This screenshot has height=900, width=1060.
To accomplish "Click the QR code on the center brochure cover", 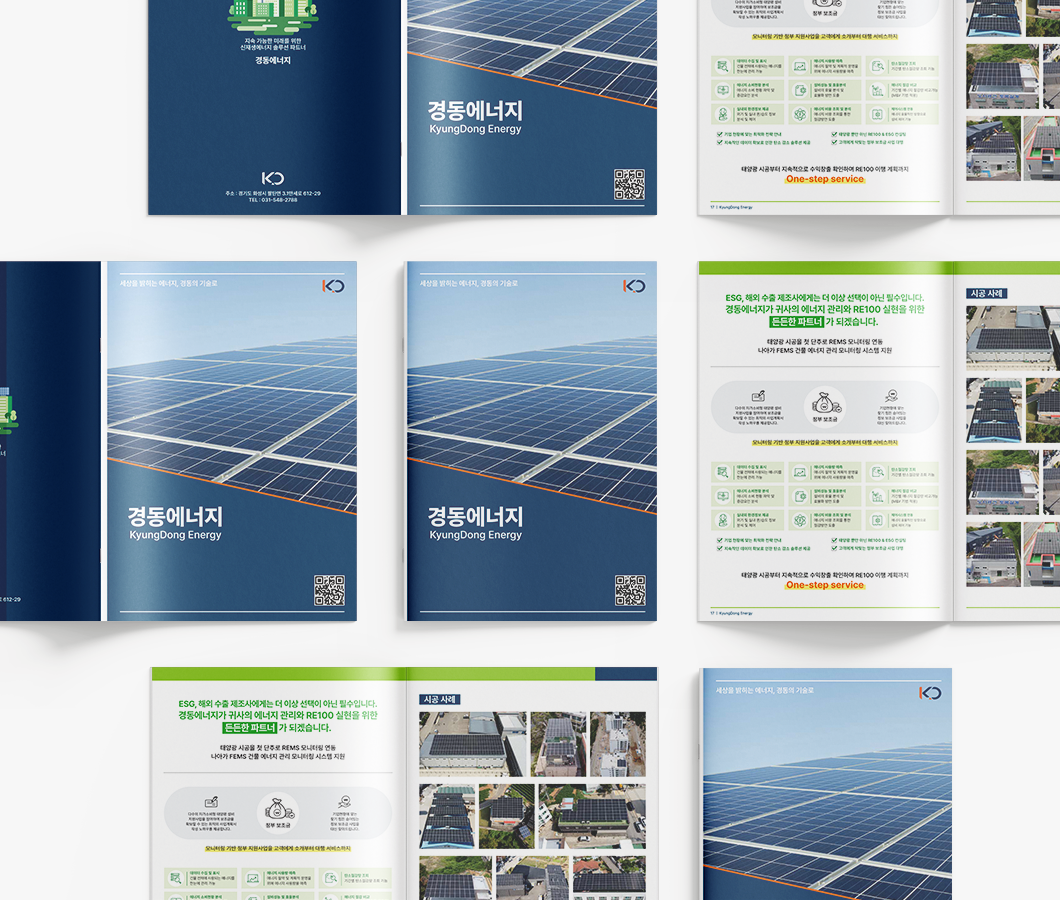I will pyautogui.click(x=630, y=590).
